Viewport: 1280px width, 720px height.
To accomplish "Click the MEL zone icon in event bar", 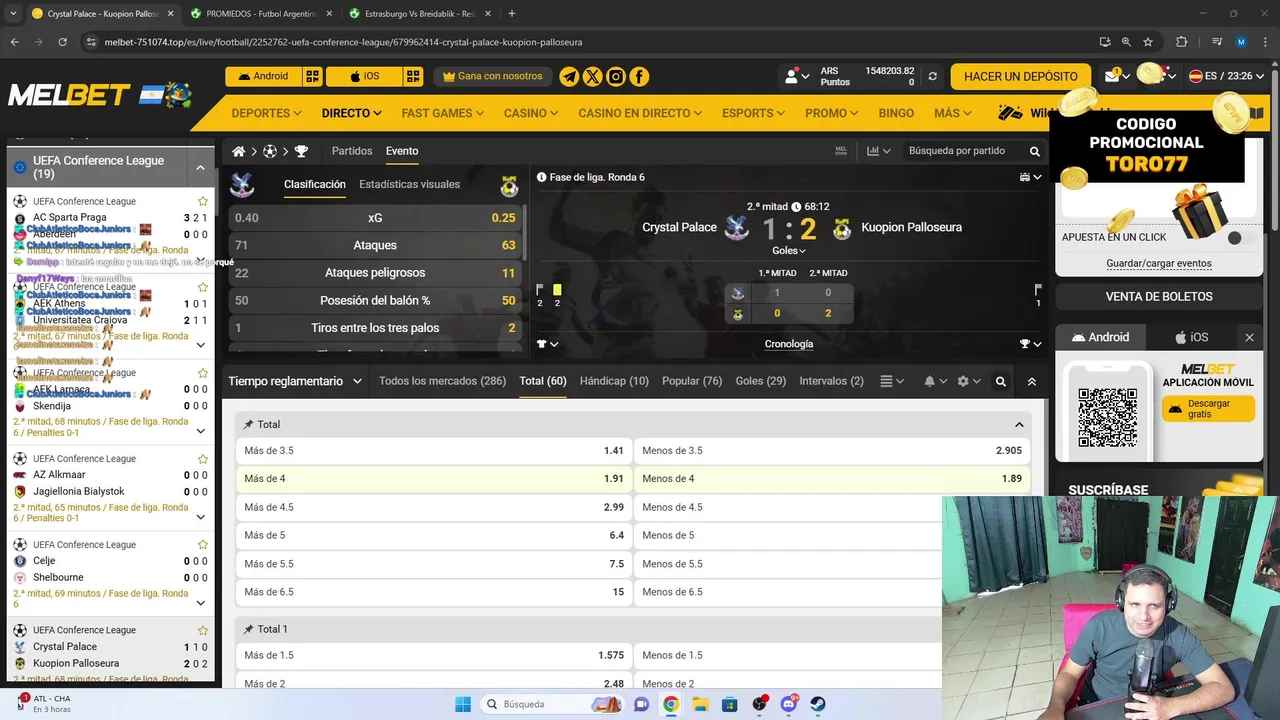I will point(840,151).
